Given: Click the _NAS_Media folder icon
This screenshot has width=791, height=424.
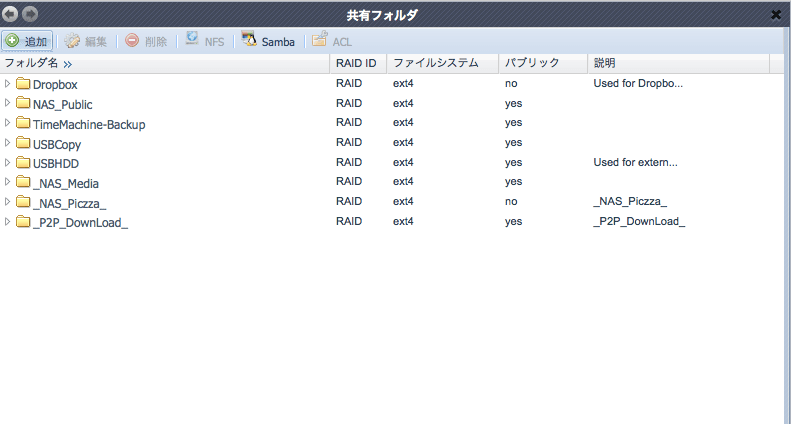Looking at the screenshot, I should click(x=23, y=181).
